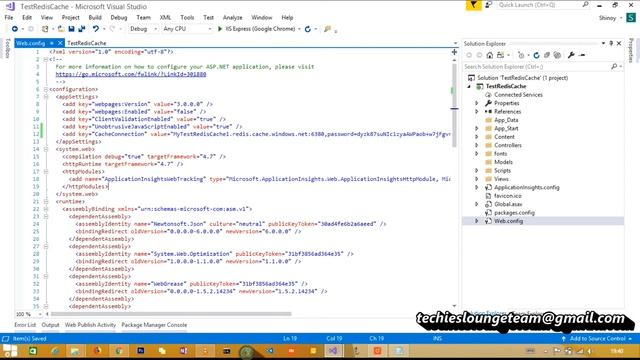Click the Home icon in Solution Explorer
This screenshot has height=360, width=640.
coord(490,55)
